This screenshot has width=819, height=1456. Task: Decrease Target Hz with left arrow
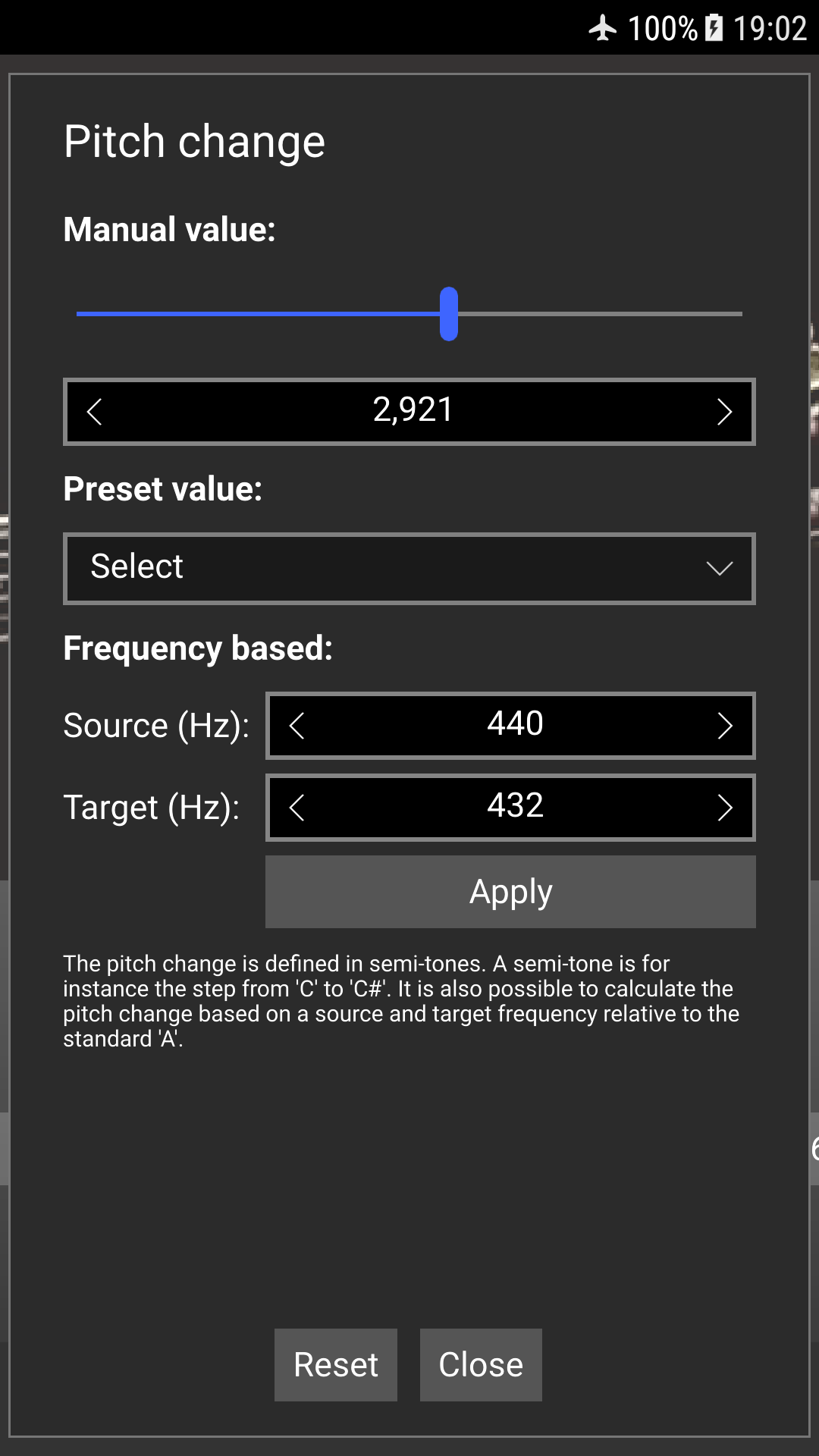[x=297, y=808]
